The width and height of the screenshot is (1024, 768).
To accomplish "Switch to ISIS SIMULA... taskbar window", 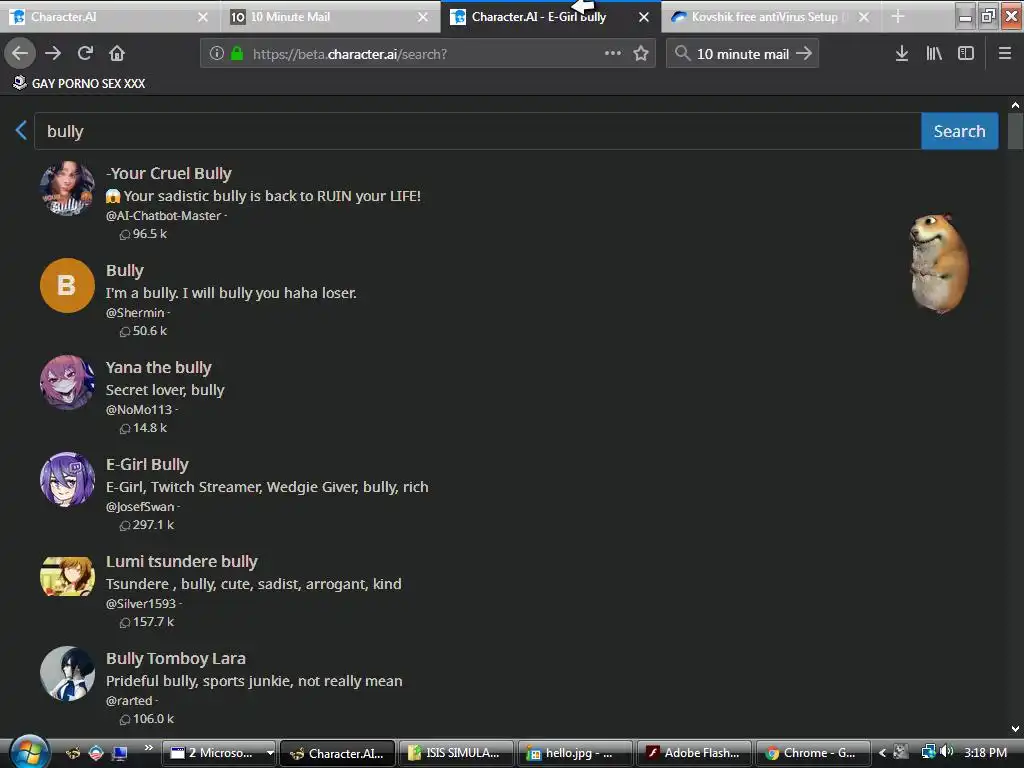I will point(455,753).
